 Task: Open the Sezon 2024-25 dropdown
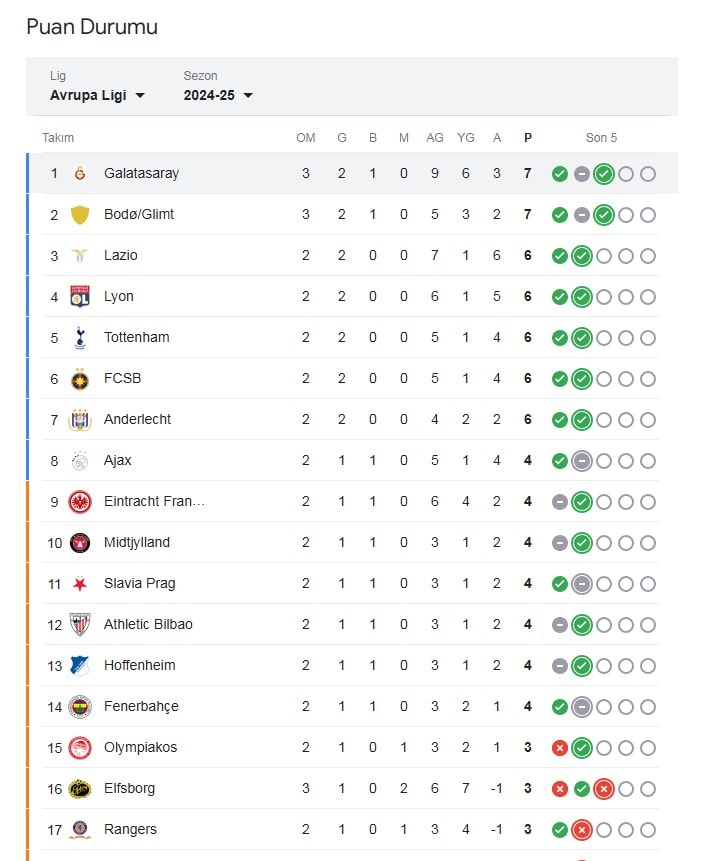point(218,95)
